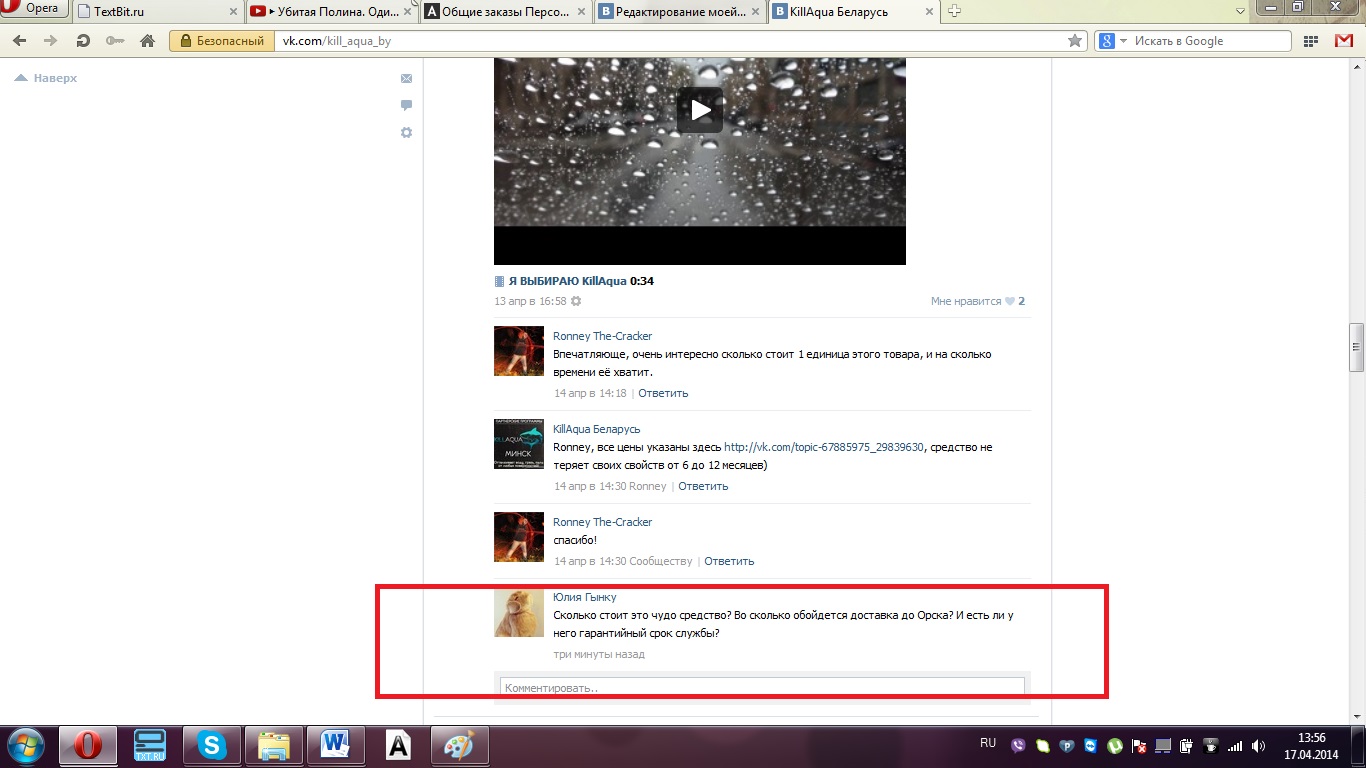1366x768 pixels.
Task: Click the page vertical scrollbar thumb
Action: tap(1356, 346)
